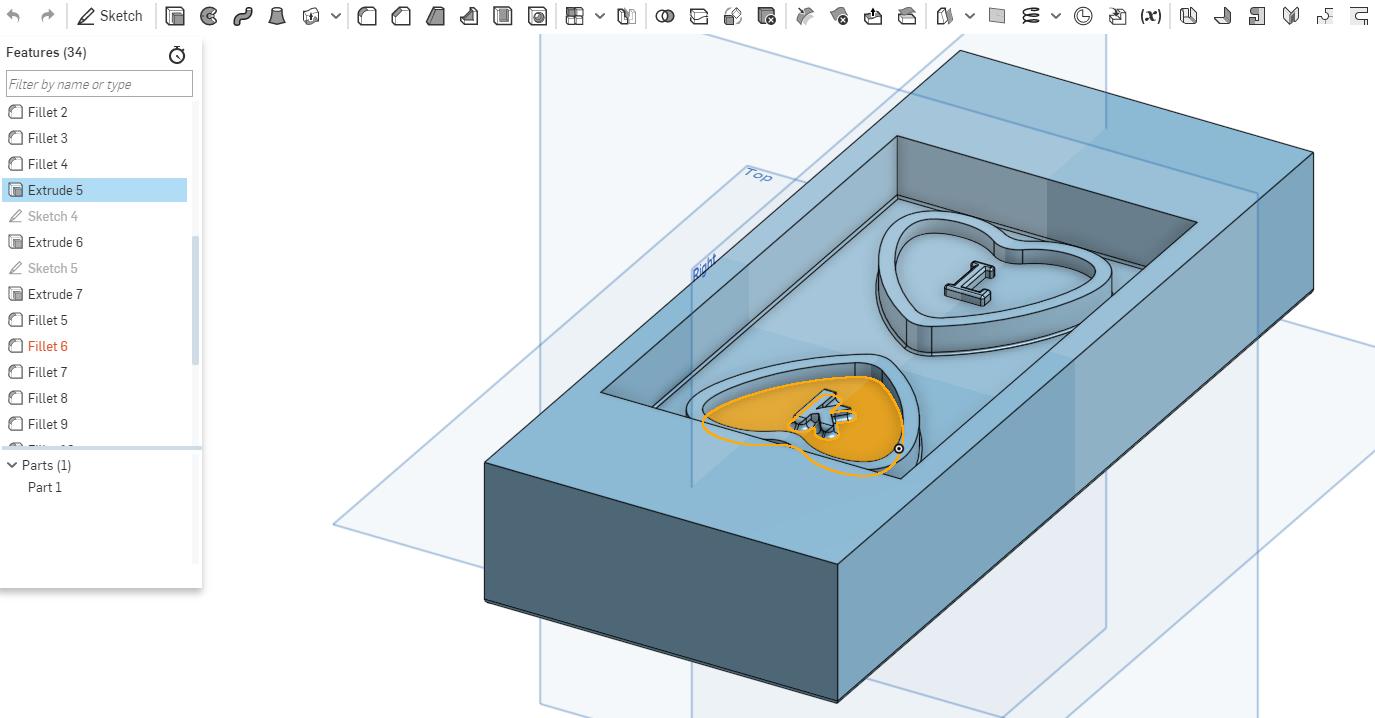Select the Split tool

point(699,16)
